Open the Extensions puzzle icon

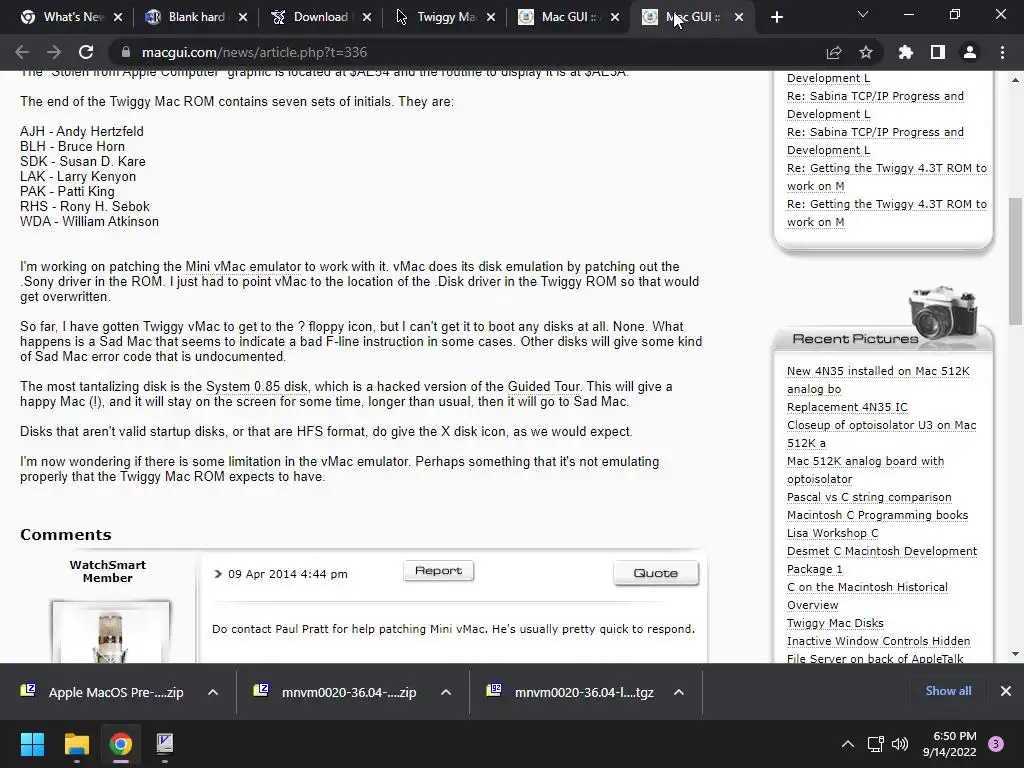[905, 52]
